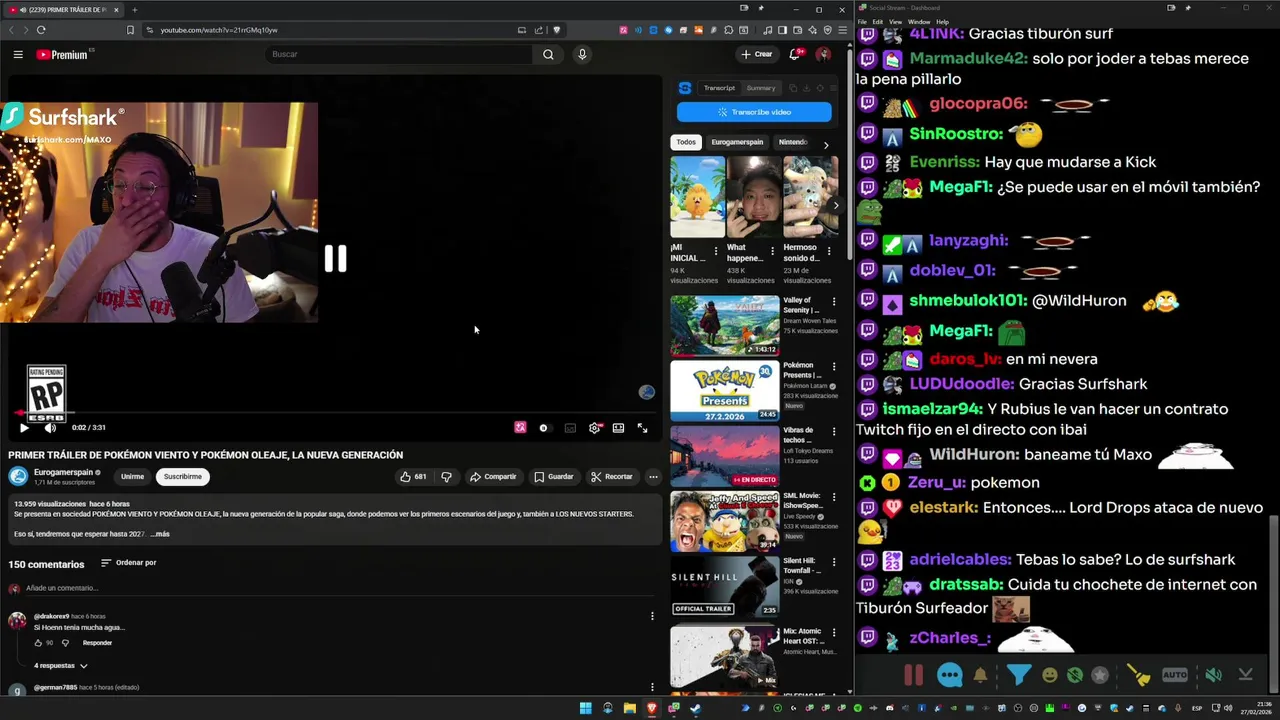Like the video with thumbs up
Image resolution: width=1280 pixels, height=720 pixels.
(x=413, y=477)
